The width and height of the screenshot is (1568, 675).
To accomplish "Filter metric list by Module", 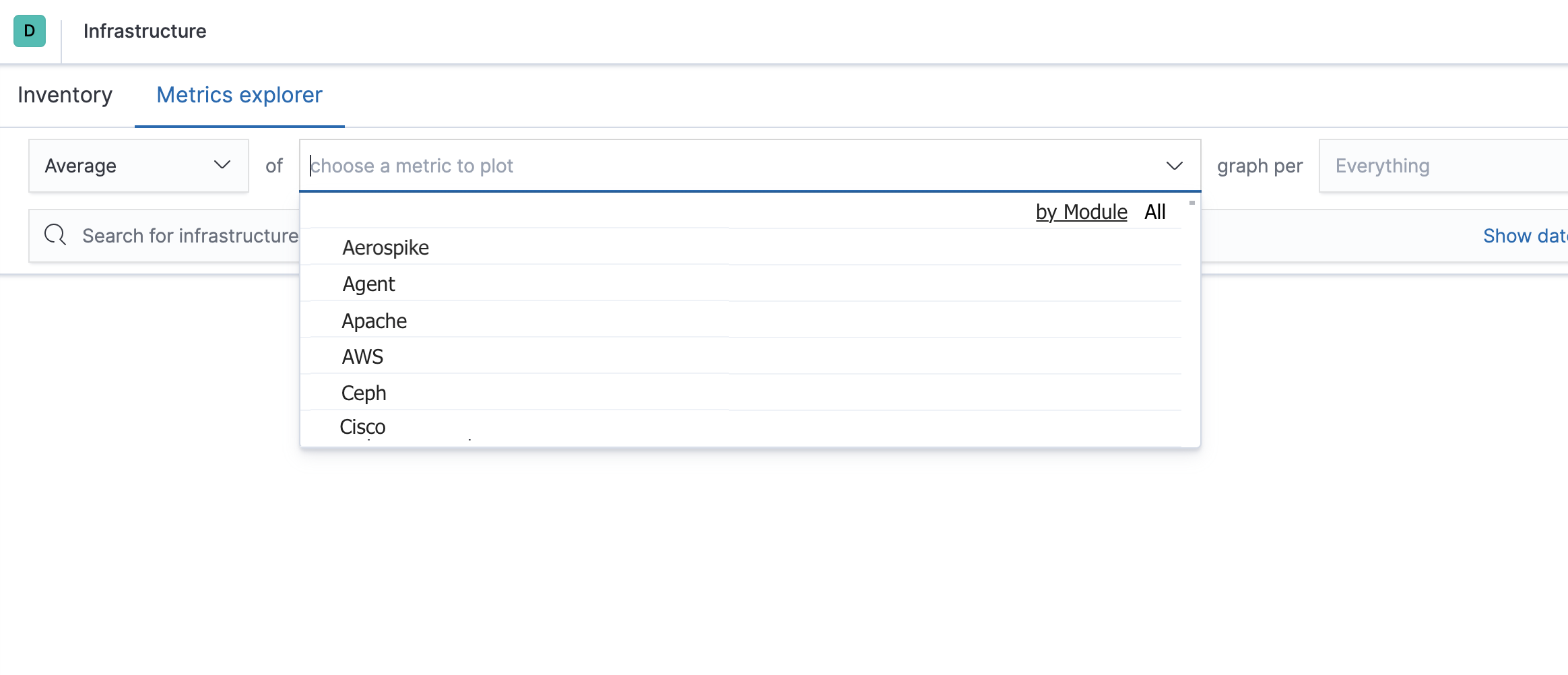I will pyautogui.click(x=1081, y=211).
